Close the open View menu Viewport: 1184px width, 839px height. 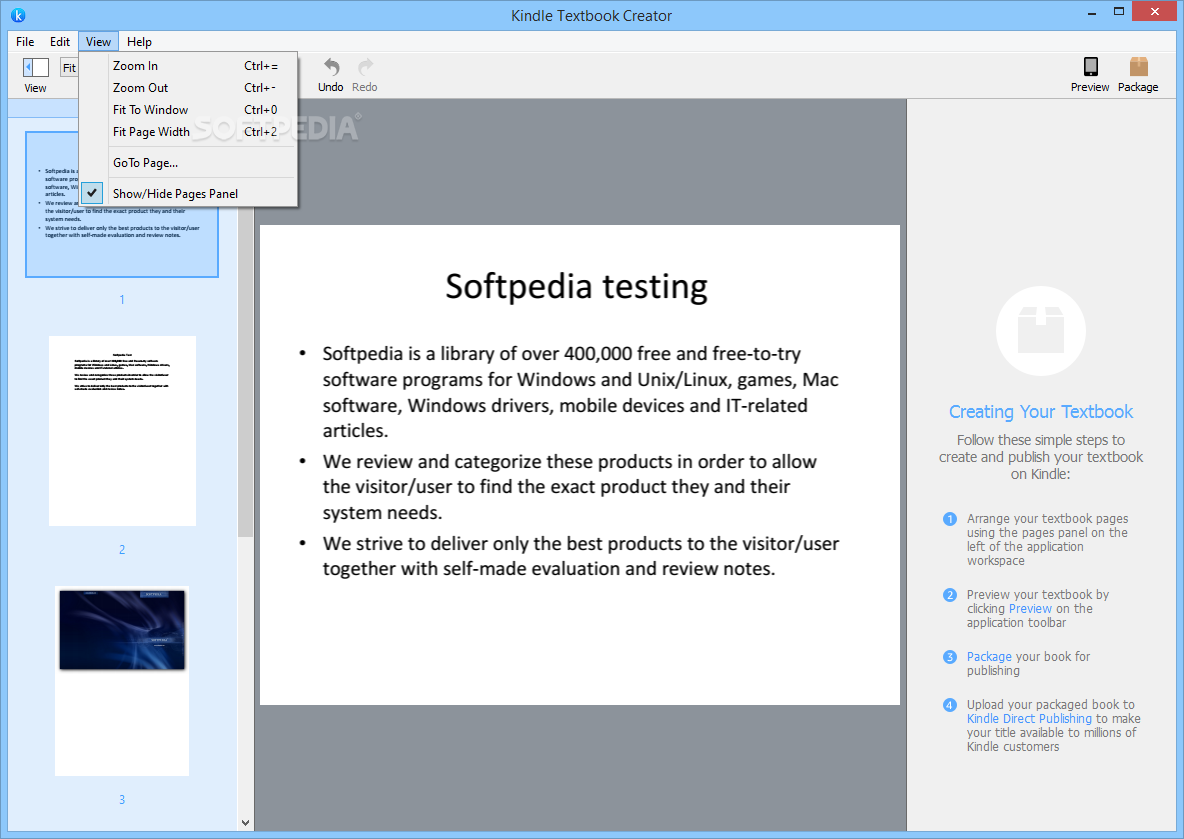click(x=98, y=42)
